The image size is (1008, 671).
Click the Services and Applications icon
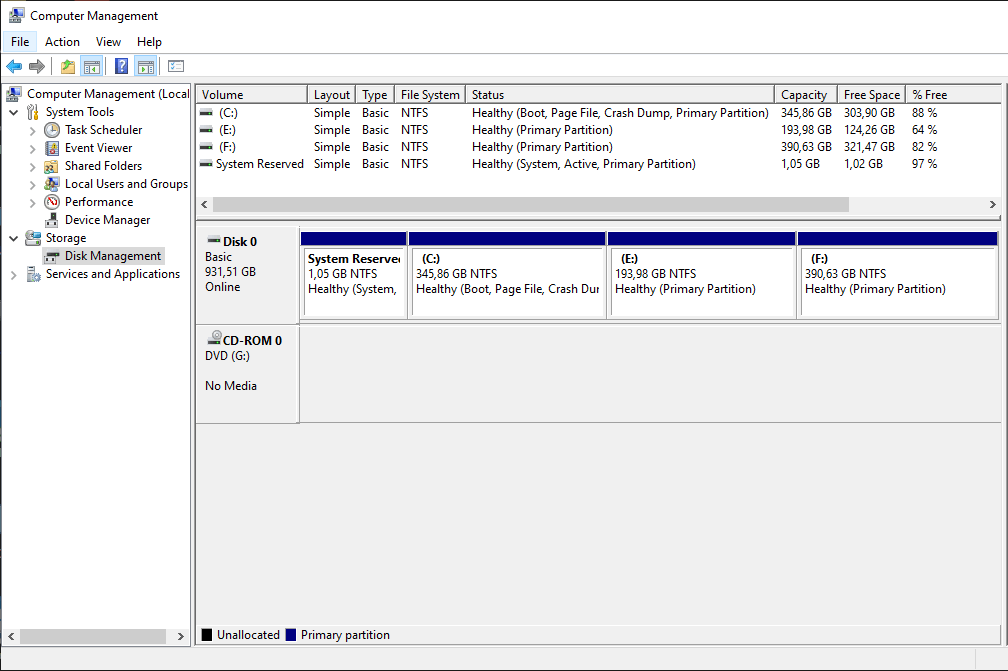click(33, 274)
